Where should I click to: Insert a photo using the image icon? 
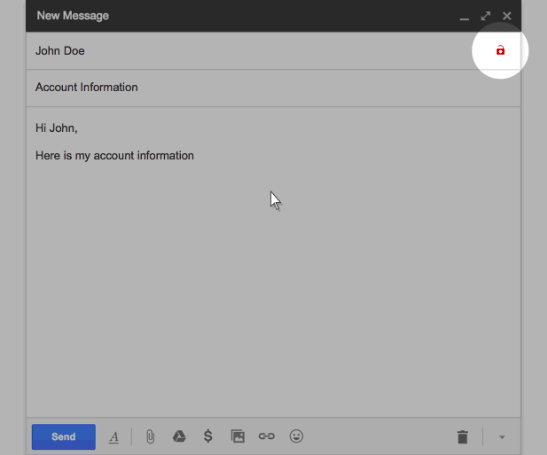click(x=238, y=436)
